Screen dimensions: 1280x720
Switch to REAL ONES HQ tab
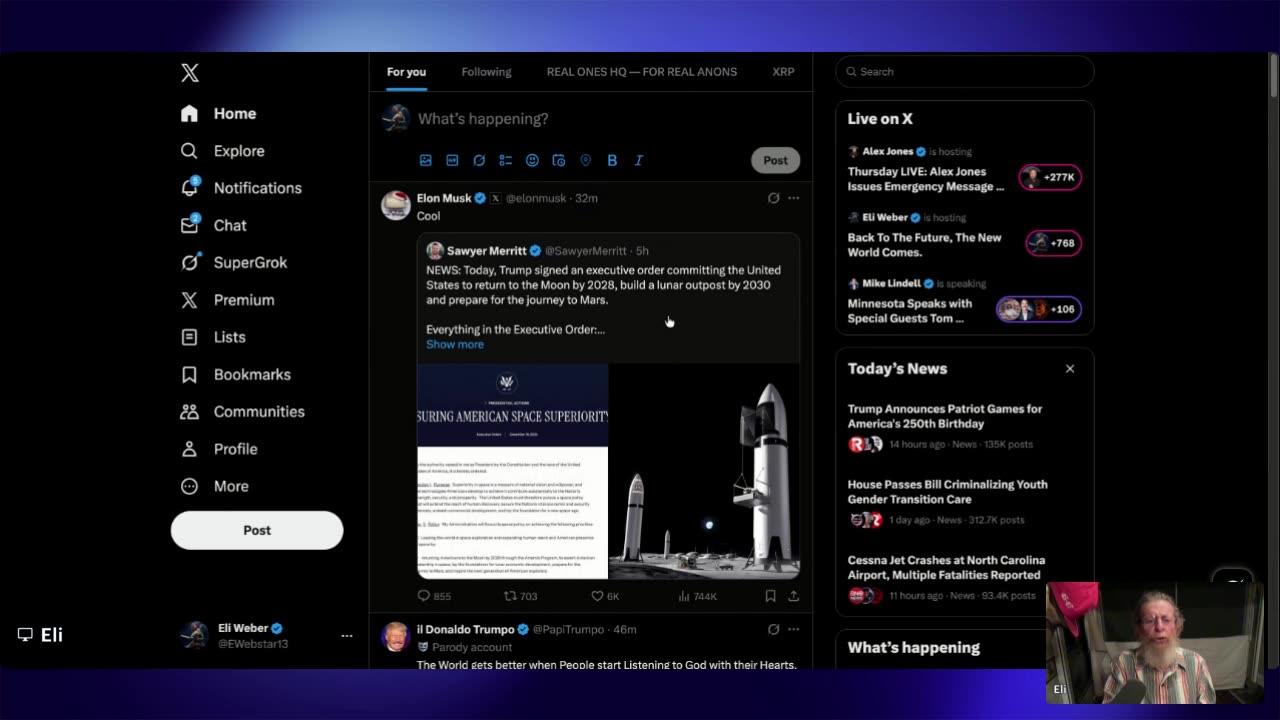click(x=642, y=72)
